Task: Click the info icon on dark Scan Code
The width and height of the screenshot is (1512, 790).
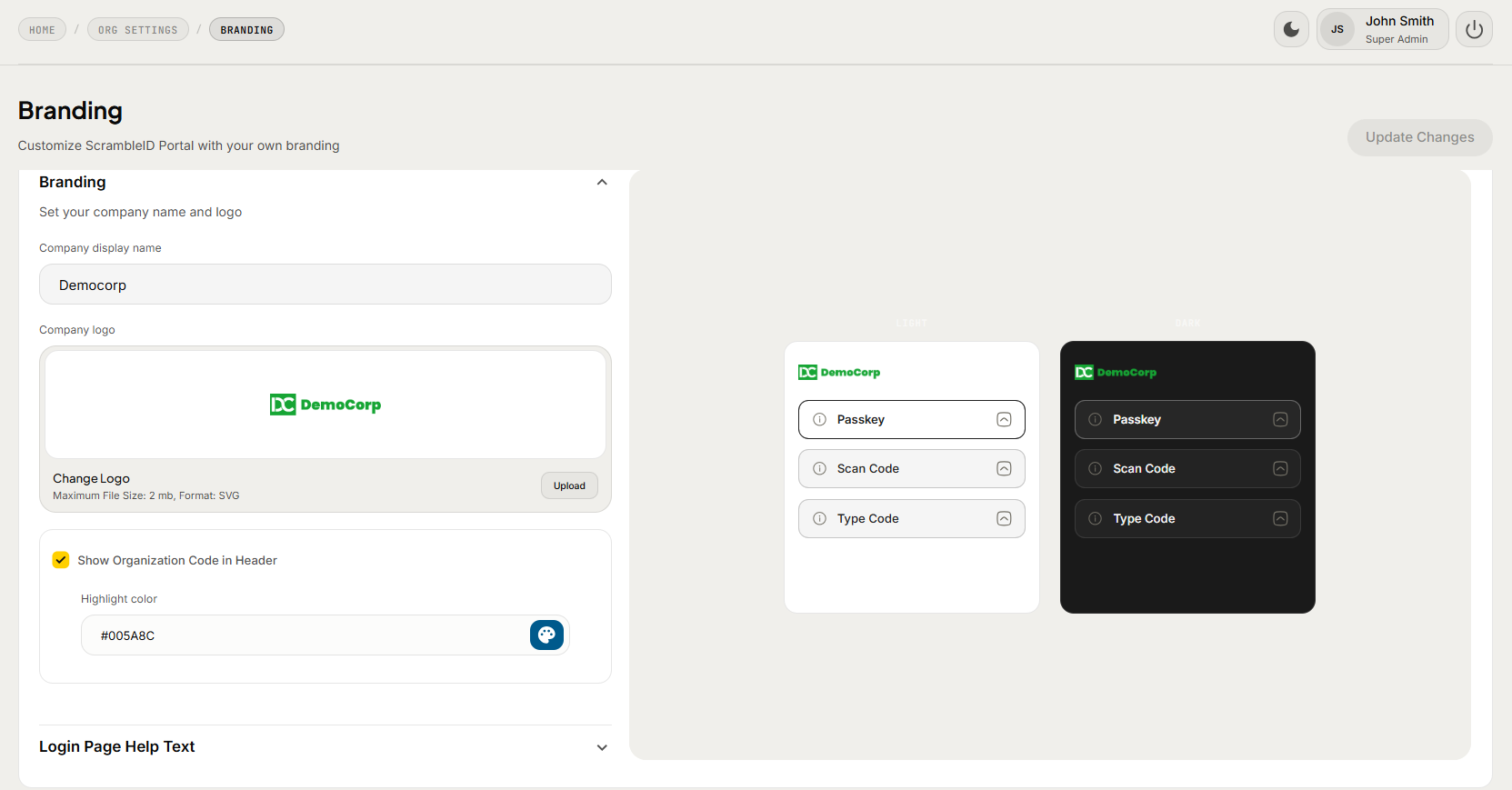Action: coord(1095,468)
